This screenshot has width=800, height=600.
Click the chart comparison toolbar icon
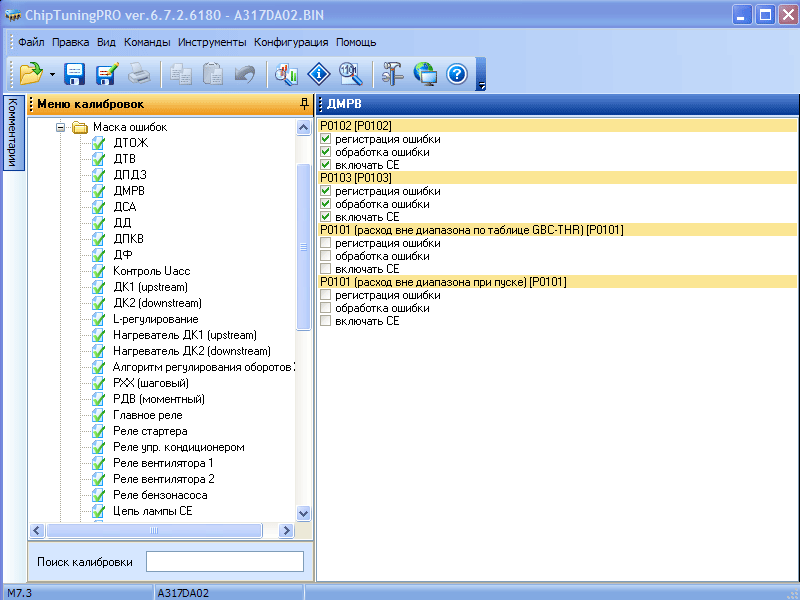[286, 73]
